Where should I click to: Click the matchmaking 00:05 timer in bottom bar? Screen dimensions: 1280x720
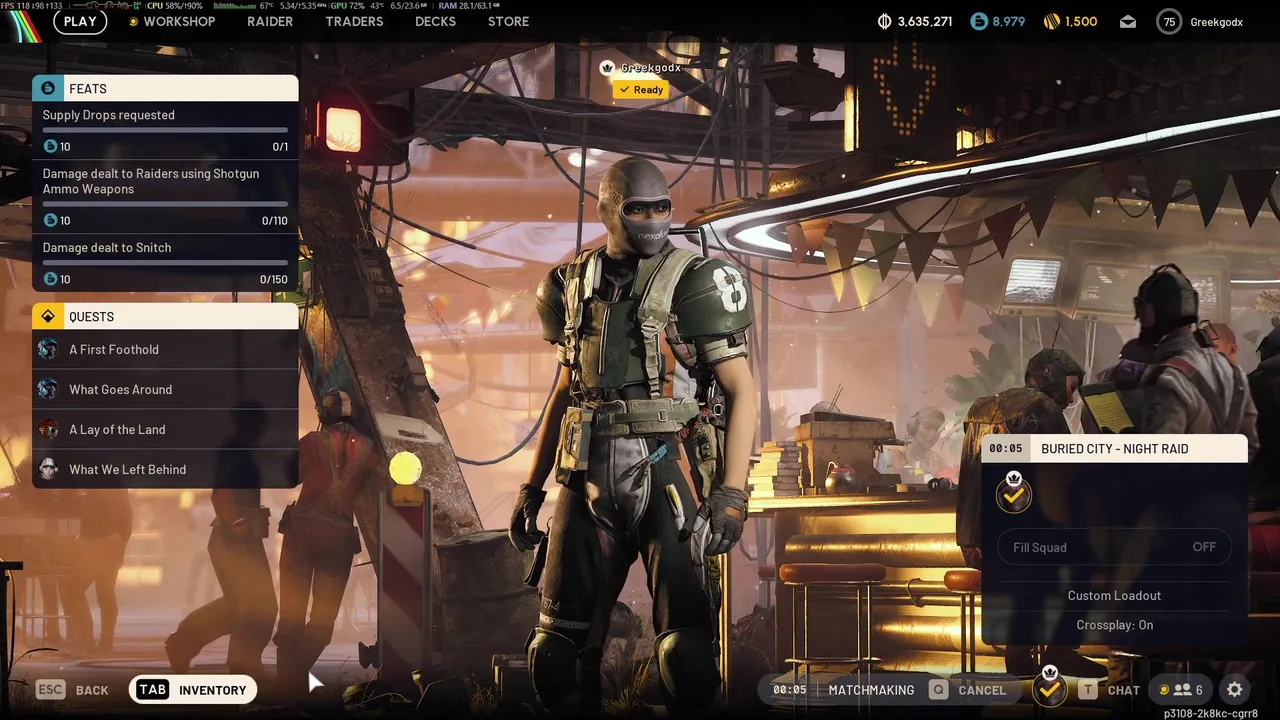pos(789,690)
